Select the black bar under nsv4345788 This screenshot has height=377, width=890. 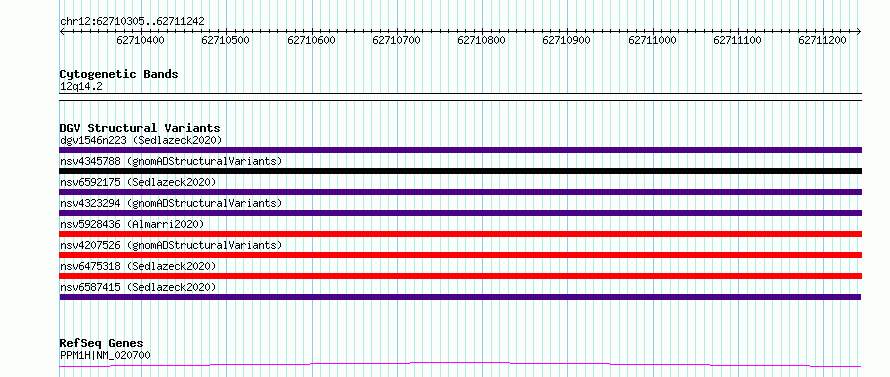(x=460, y=171)
